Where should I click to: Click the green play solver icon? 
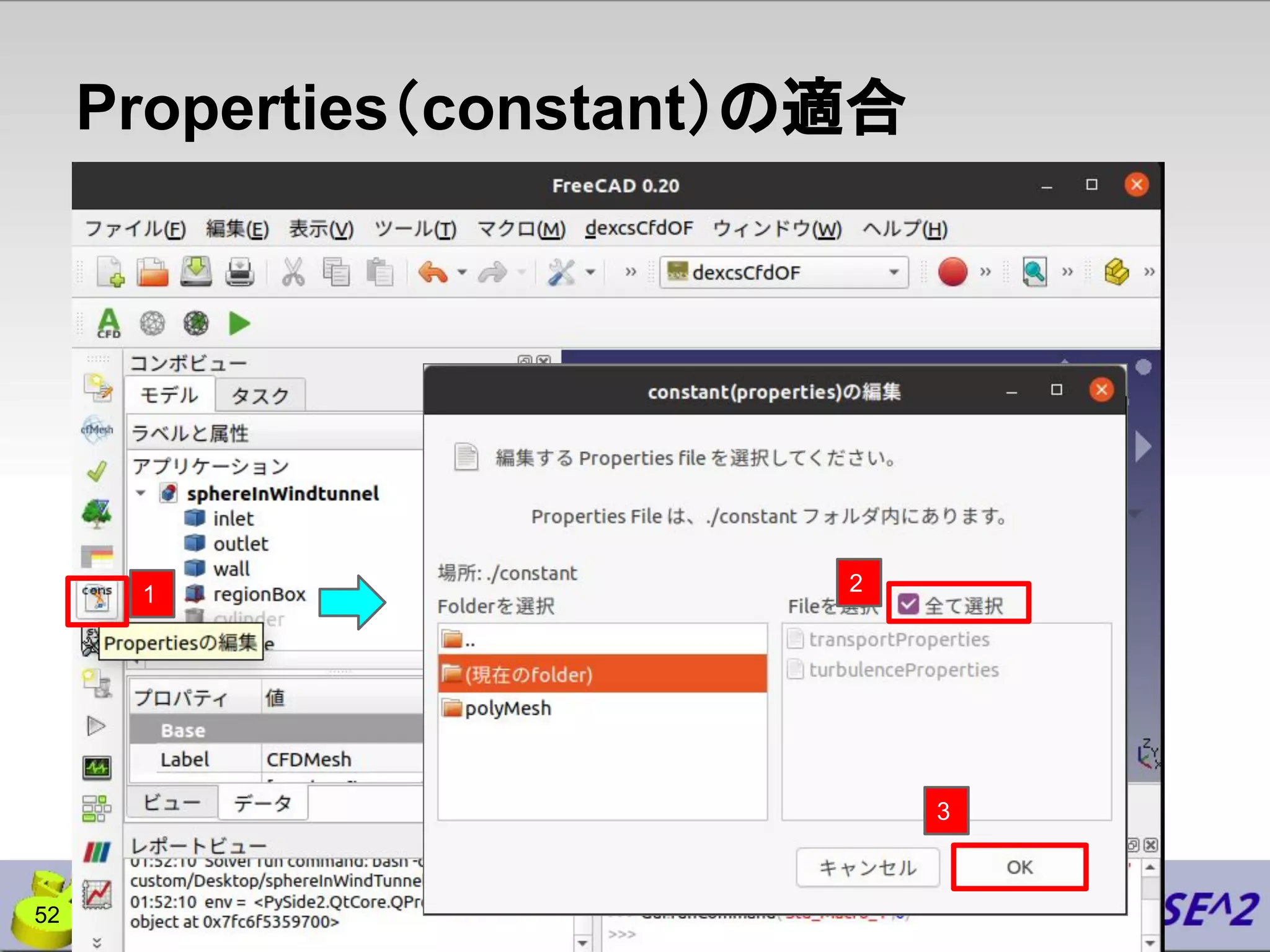[239, 323]
